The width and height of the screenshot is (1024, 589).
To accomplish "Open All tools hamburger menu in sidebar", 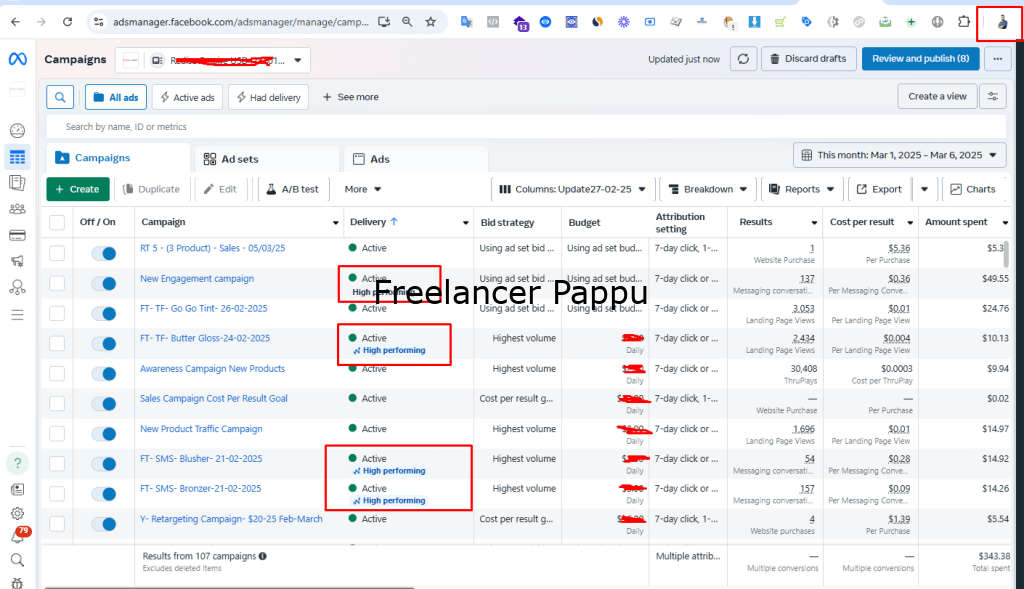I will pyautogui.click(x=18, y=315).
